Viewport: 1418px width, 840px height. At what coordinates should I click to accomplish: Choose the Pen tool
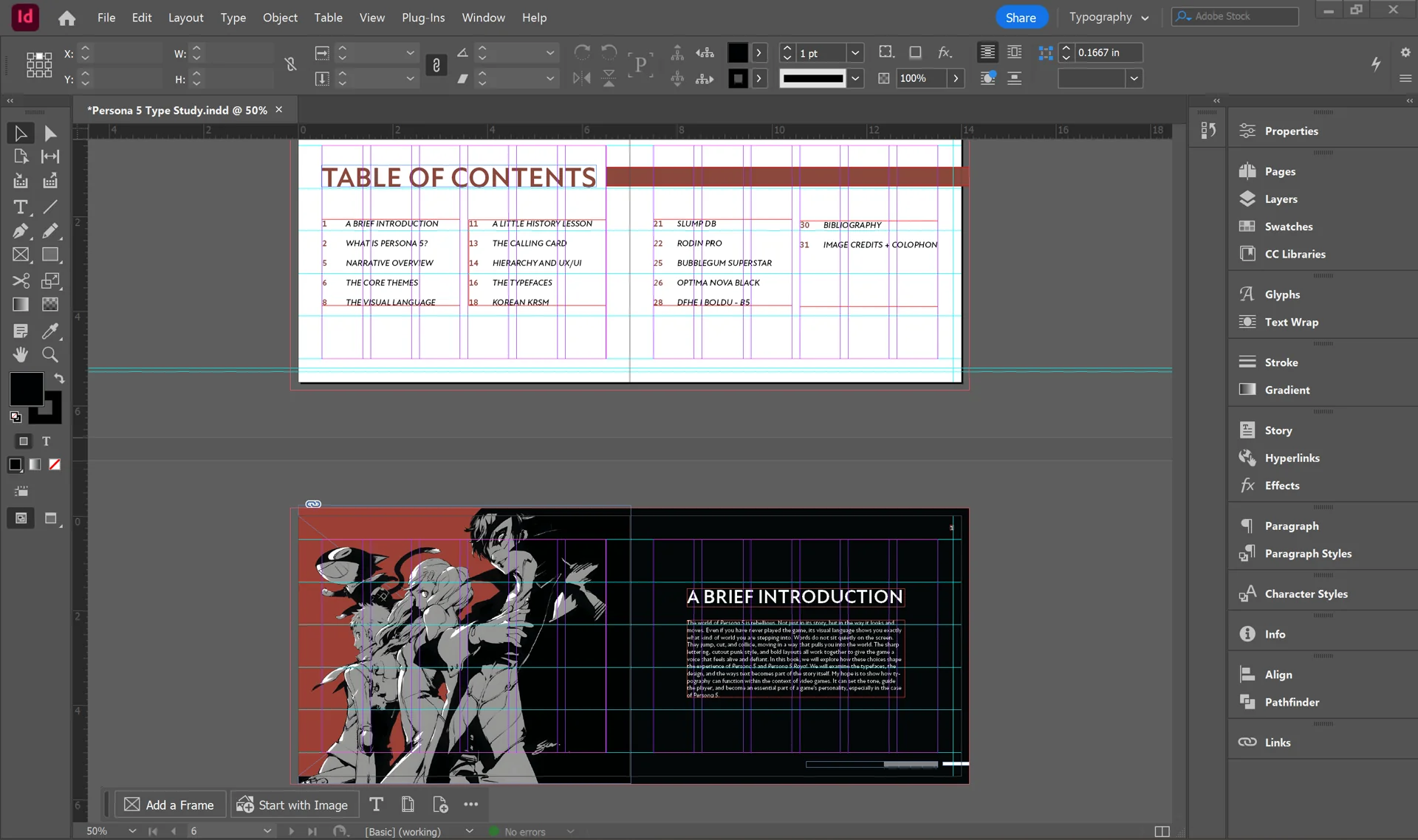tap(21, 231)
